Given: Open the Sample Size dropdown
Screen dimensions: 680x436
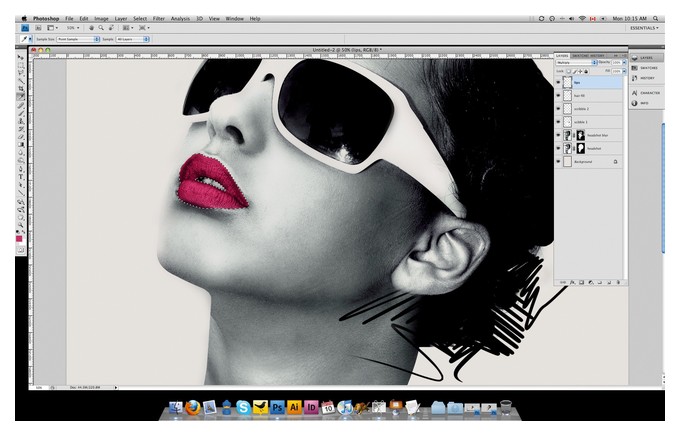Looking at the screenshot, I should [x=78, y=39].
